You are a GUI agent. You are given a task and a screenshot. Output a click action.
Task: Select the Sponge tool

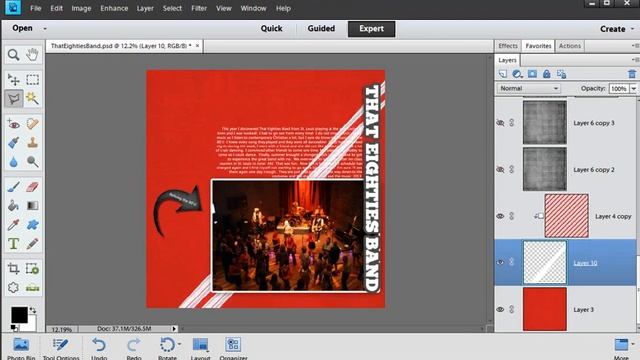[x=32, y=162]
